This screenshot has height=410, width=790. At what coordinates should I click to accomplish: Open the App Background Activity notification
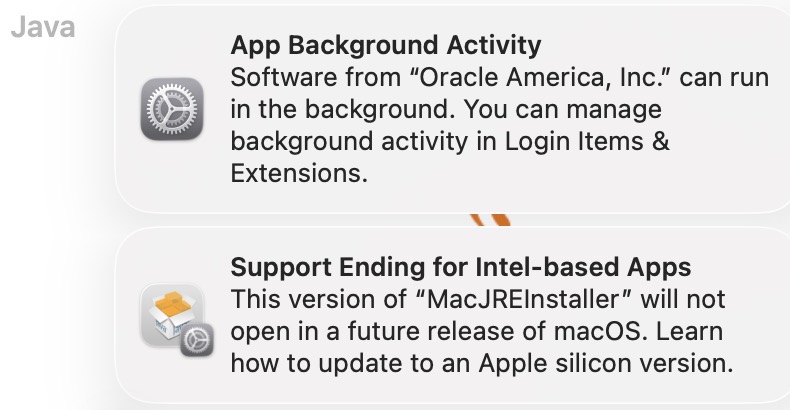(452, 109)
